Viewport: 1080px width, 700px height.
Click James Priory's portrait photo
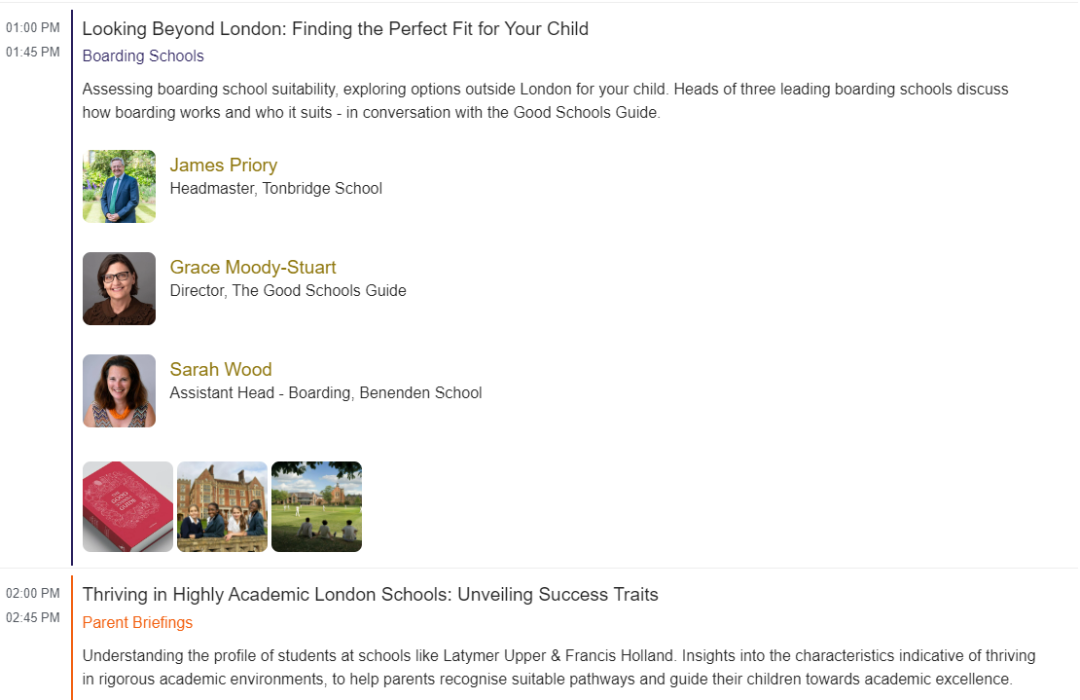[119, 186]
